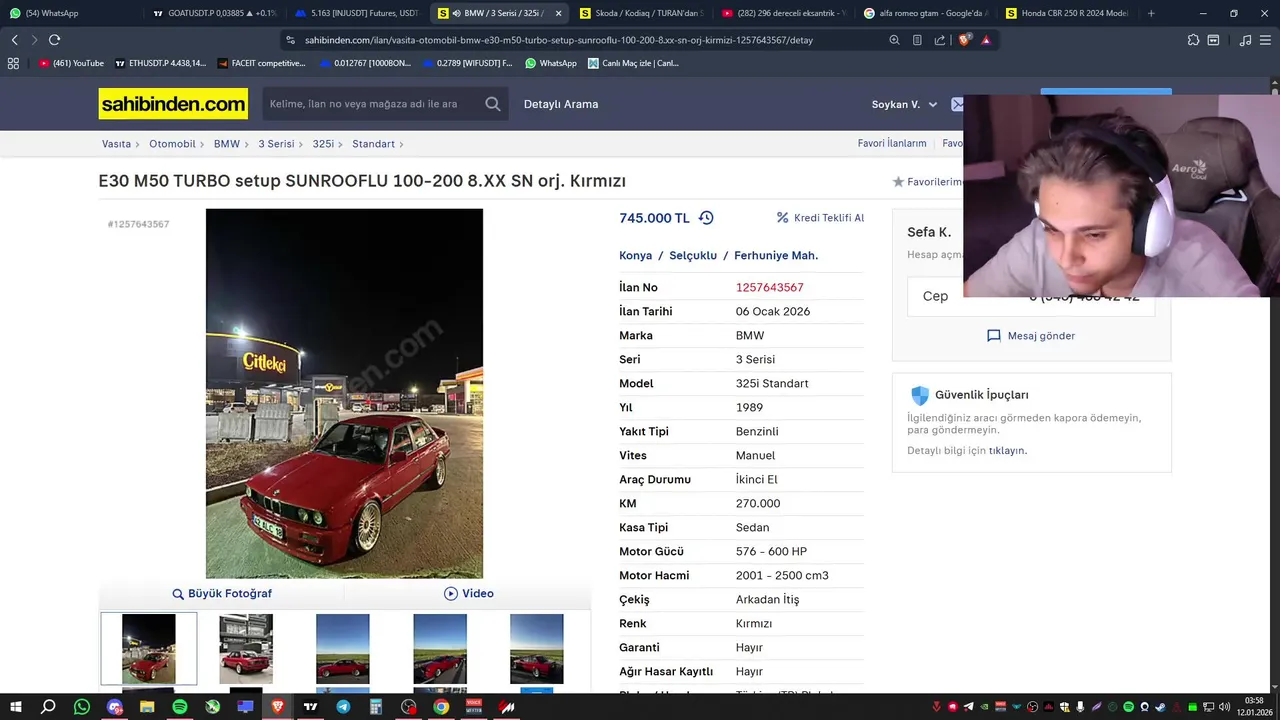Image resolution: width=1280 pixels, height=720 pixels.
Task: Open the bookmarks apps grid icon
Action: [x=13, y=63]
